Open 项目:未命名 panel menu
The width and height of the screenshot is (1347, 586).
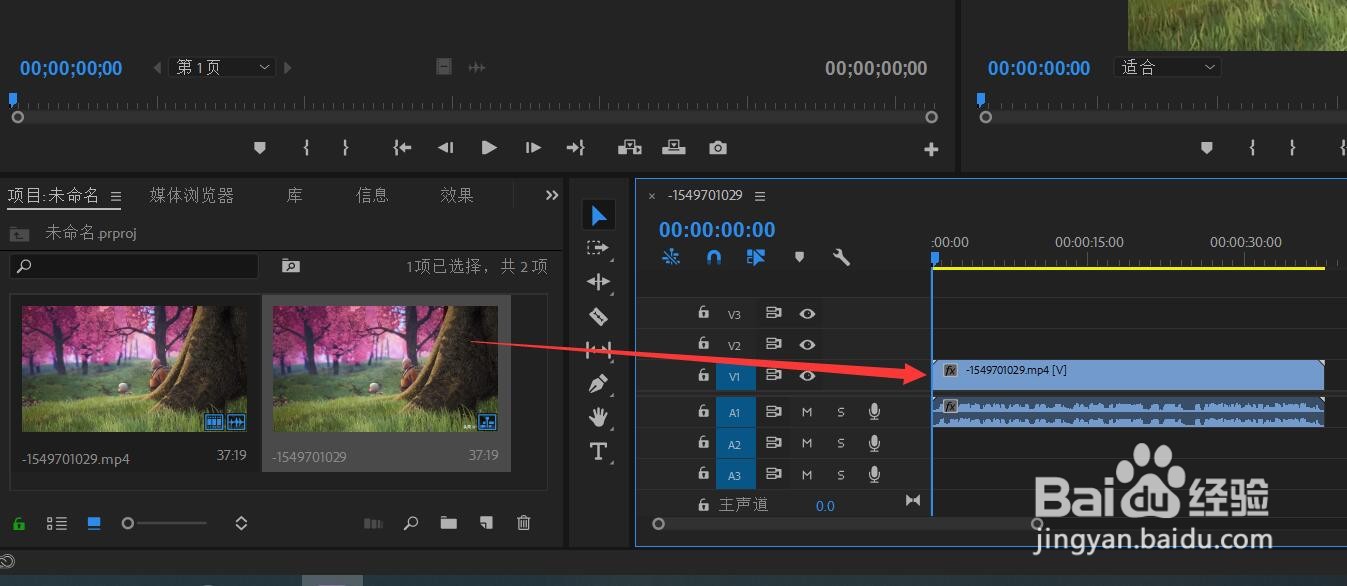(x=115, y=196)
